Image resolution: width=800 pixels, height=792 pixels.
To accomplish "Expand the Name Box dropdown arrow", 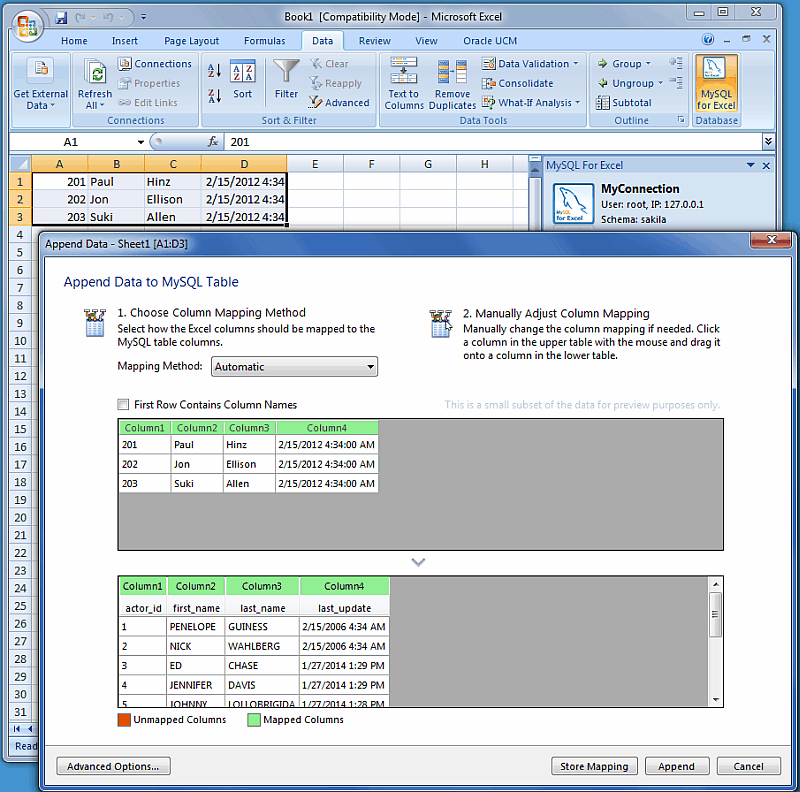I will click(140, 142).
